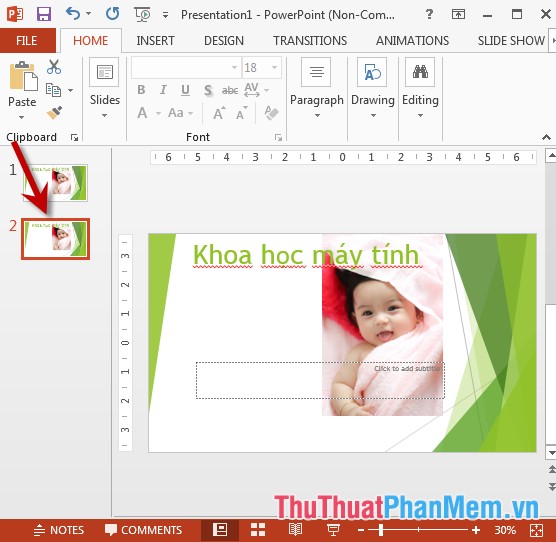Open Clipboard dialog launcher

point(74,138)
